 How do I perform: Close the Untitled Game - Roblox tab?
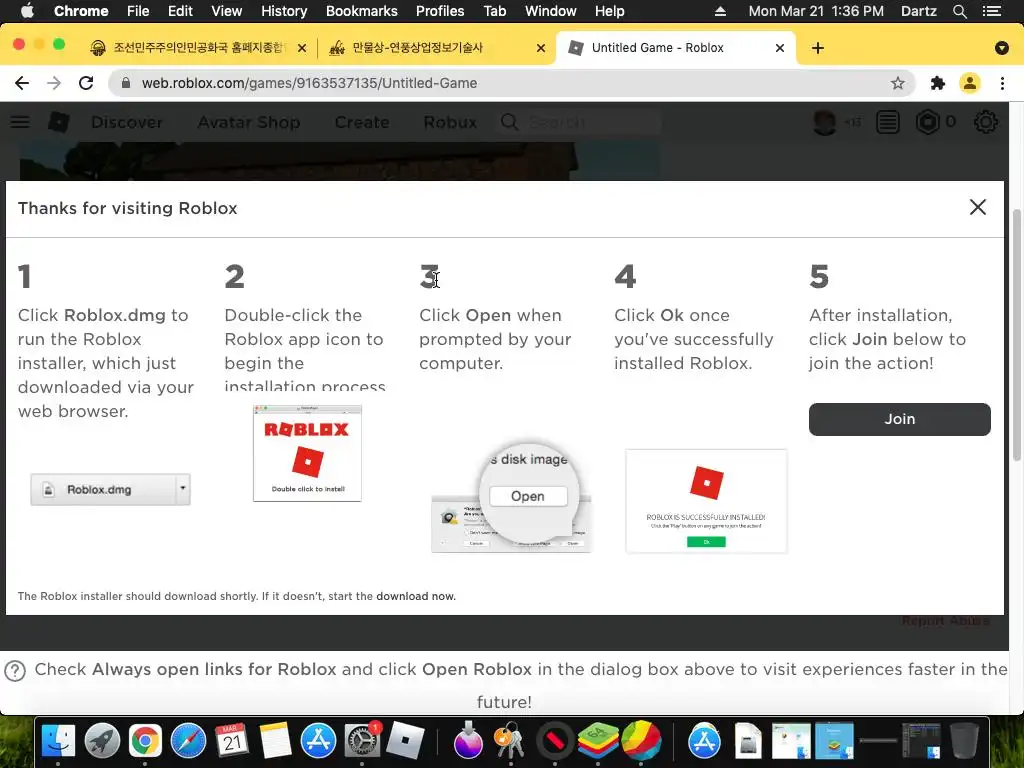click(x=780, y=48)
